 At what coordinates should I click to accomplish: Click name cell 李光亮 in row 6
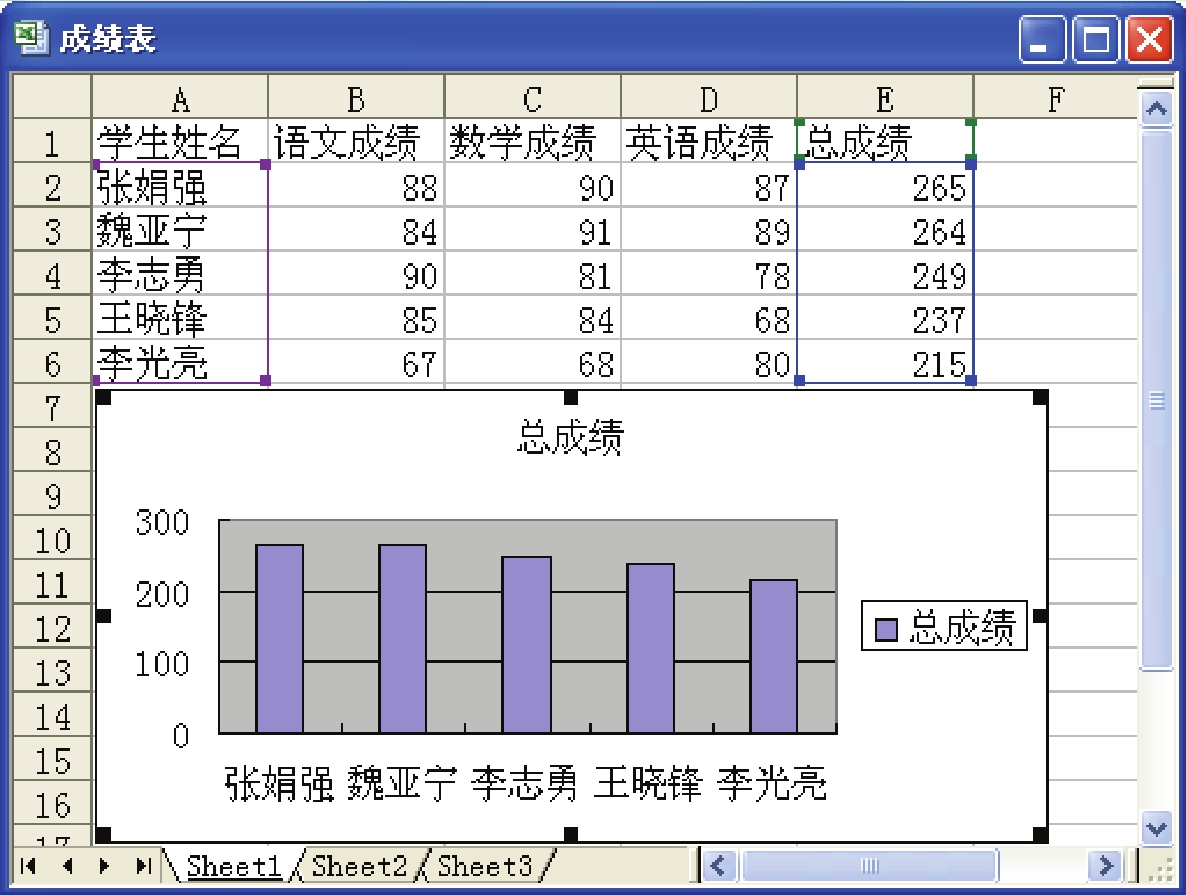pos(180,362)
